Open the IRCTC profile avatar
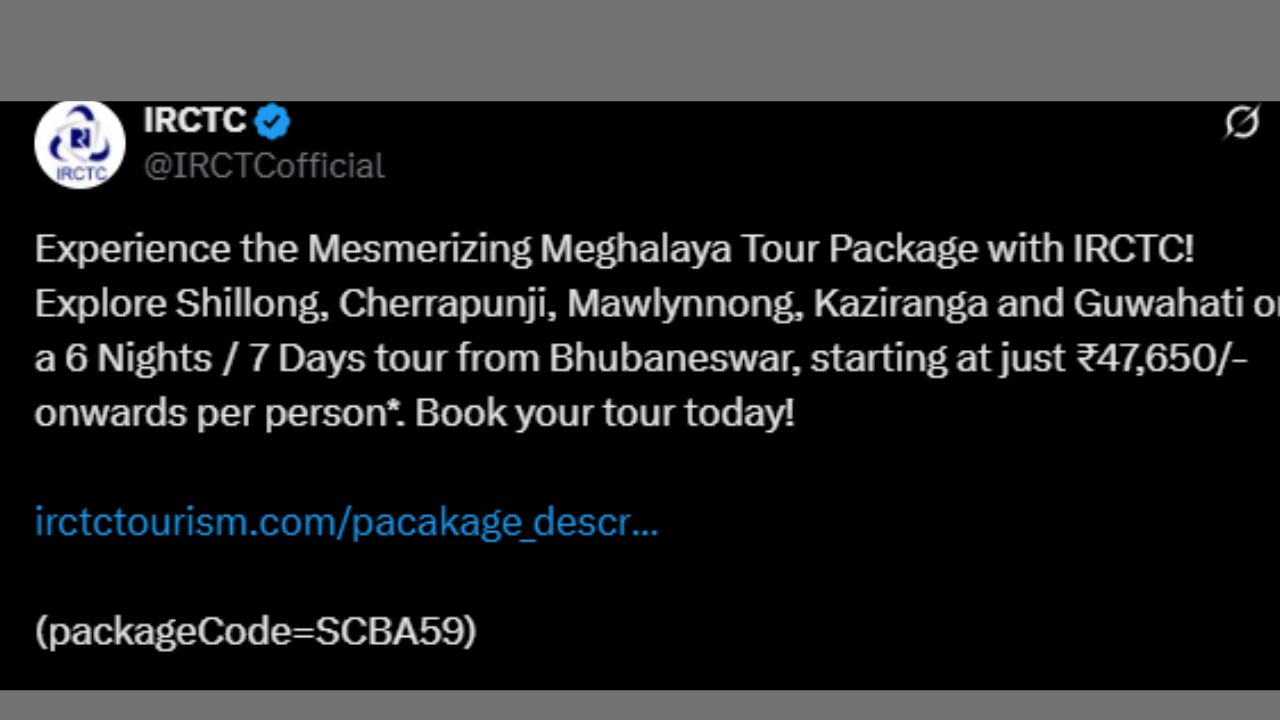 tap(79, 145)
